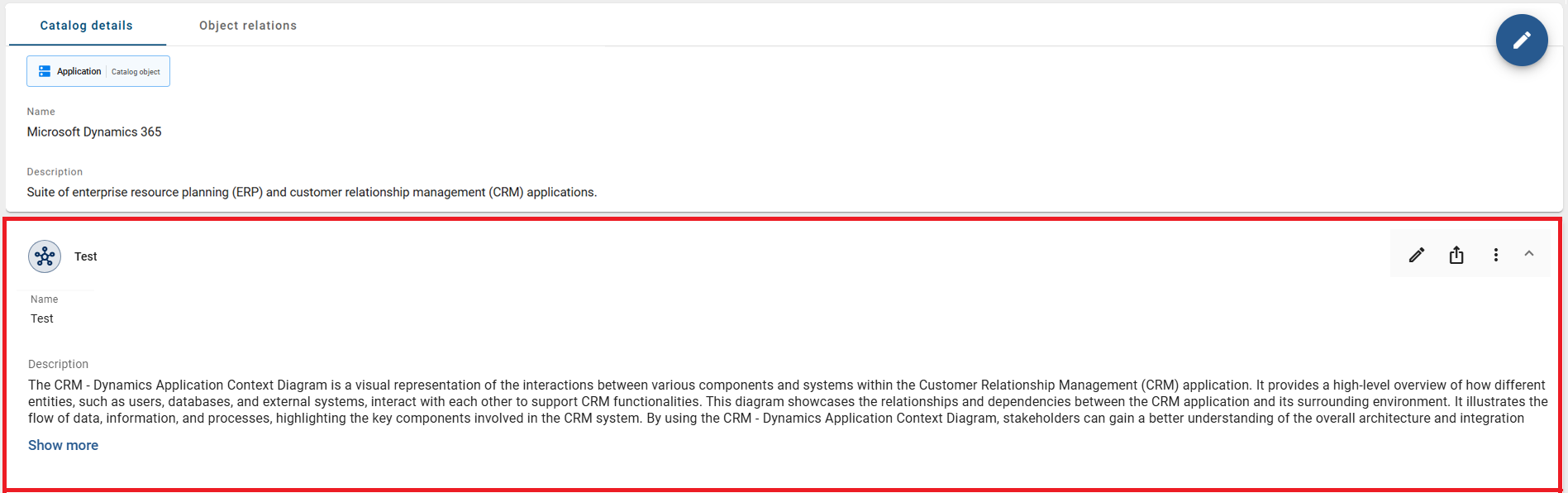Click the Catalog object text in chip
Viewport: 1568px width, 493px height.
tap(136, 72)
